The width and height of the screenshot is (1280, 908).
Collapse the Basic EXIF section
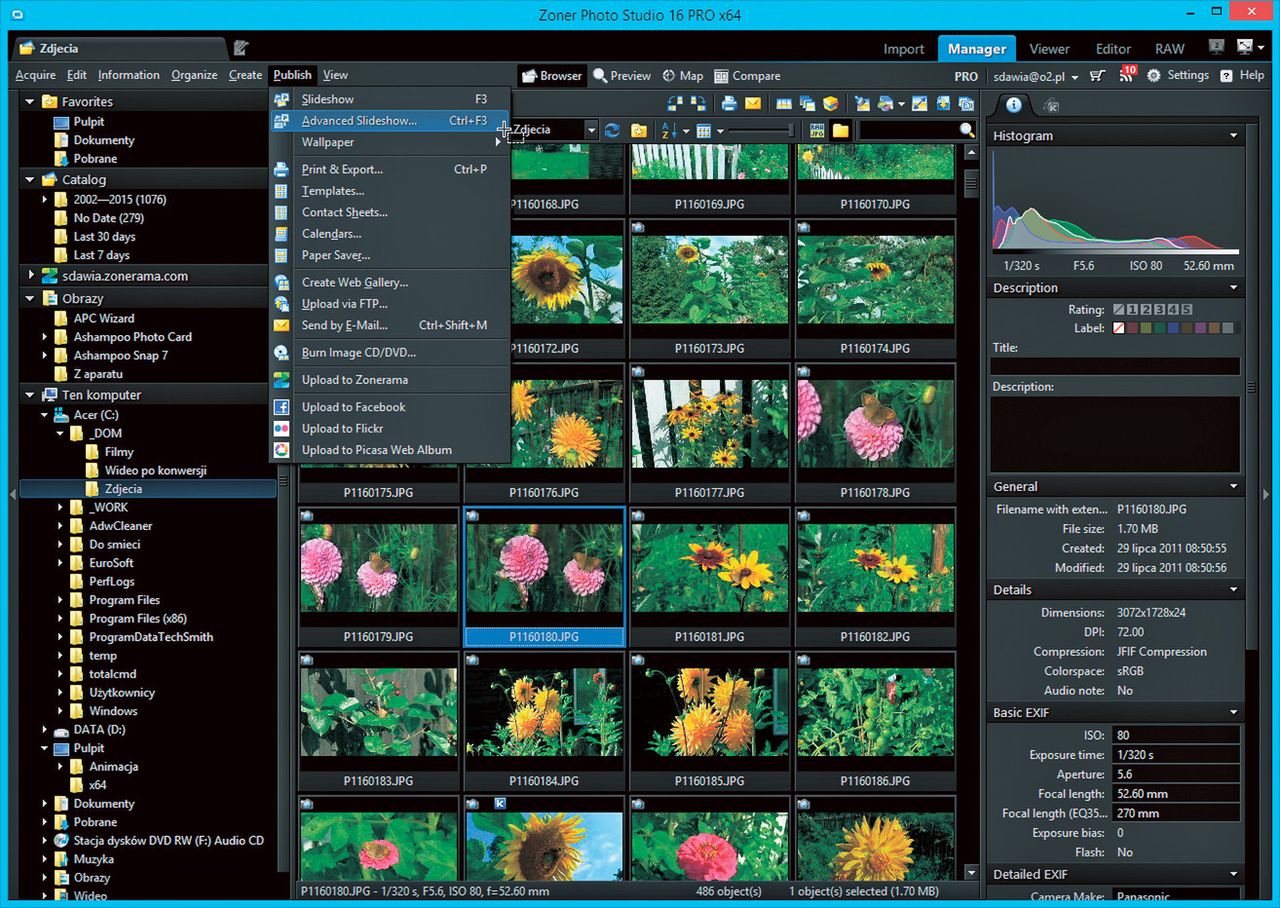1233,713
